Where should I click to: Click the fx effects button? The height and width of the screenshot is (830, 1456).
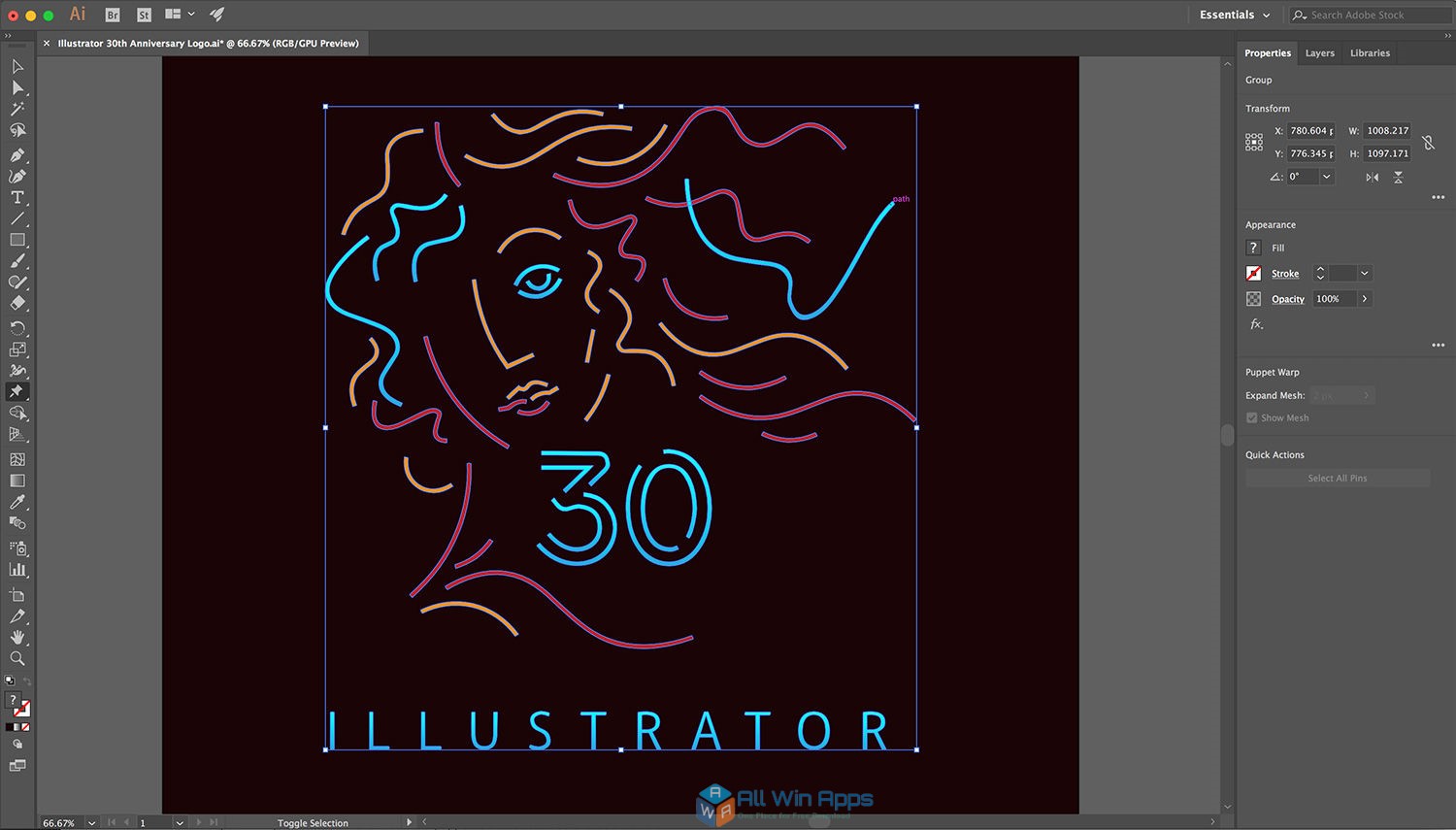click(x=1256, y=324)
